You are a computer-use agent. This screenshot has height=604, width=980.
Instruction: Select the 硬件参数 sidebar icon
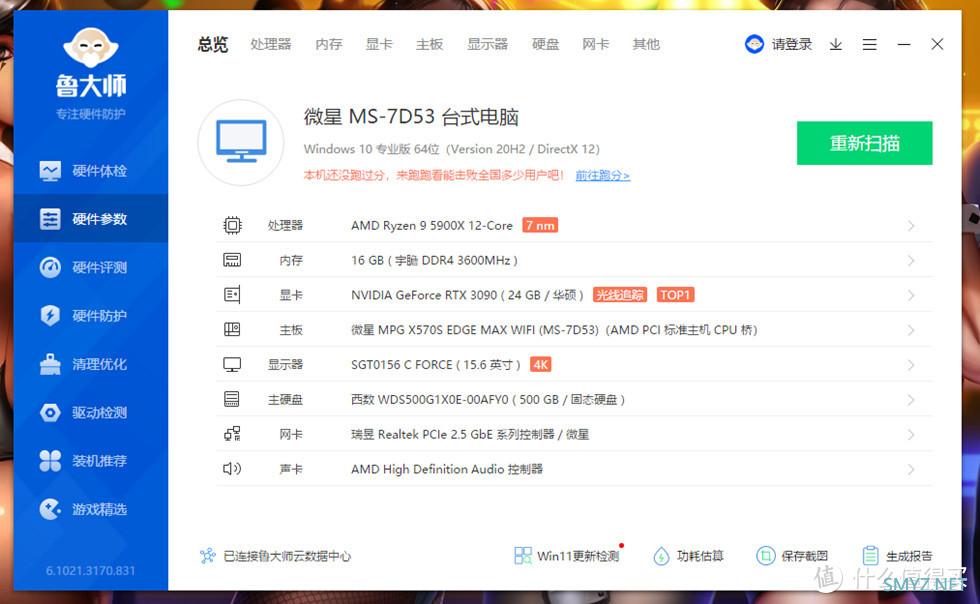(x=50, y=219)
